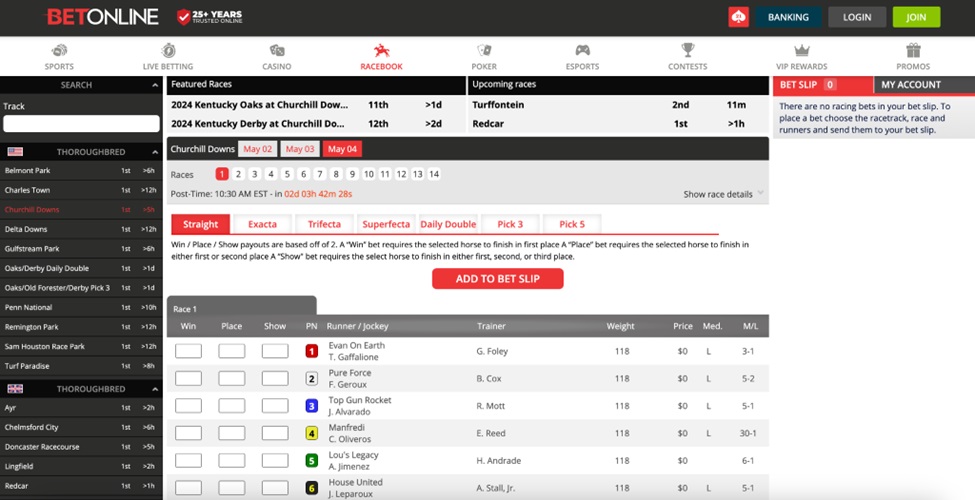975x500 pixels.
Task: Open the VIP Rewards crown icon
Action: (x=801, y=50)
